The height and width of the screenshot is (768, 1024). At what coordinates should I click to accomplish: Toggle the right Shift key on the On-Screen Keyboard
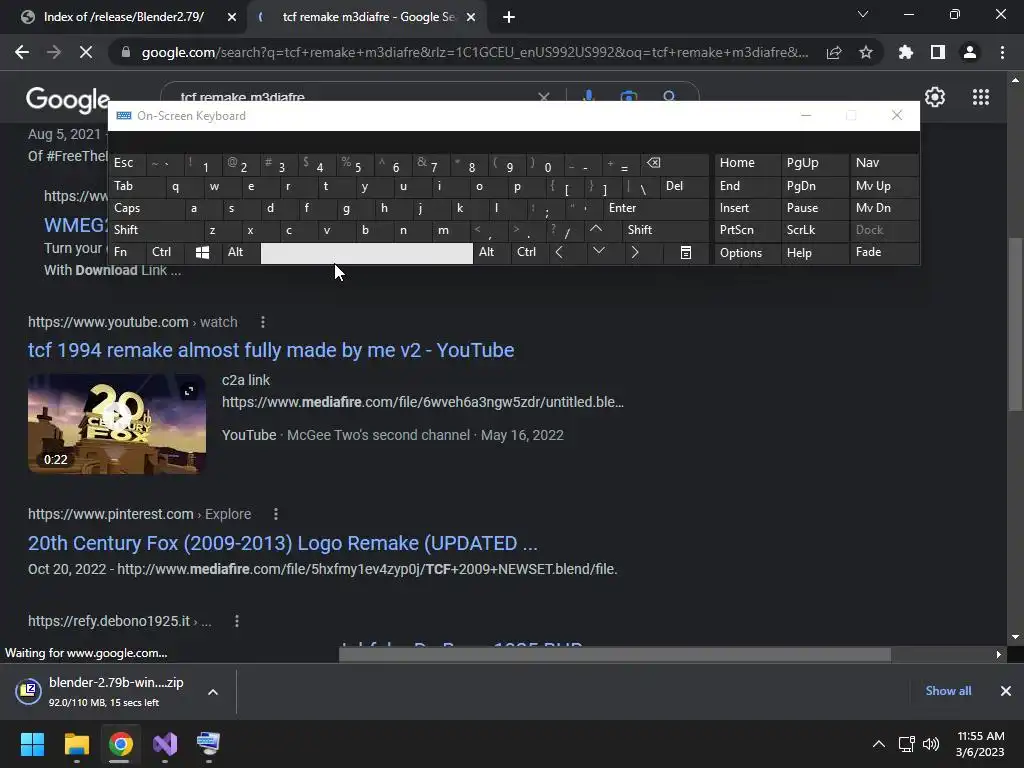665,230
